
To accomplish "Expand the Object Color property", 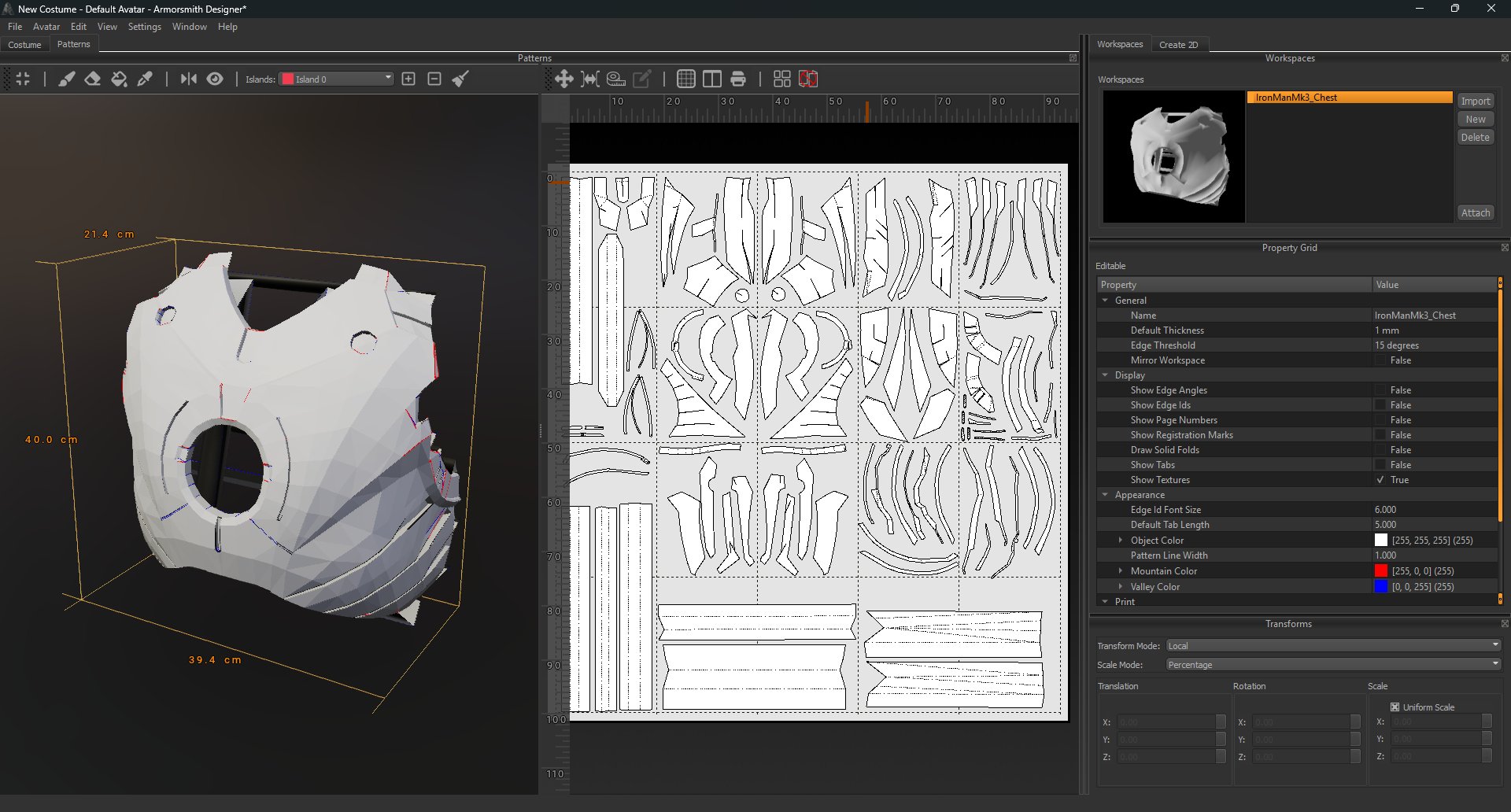I will pyautogui.click(x=1121, y=541).
